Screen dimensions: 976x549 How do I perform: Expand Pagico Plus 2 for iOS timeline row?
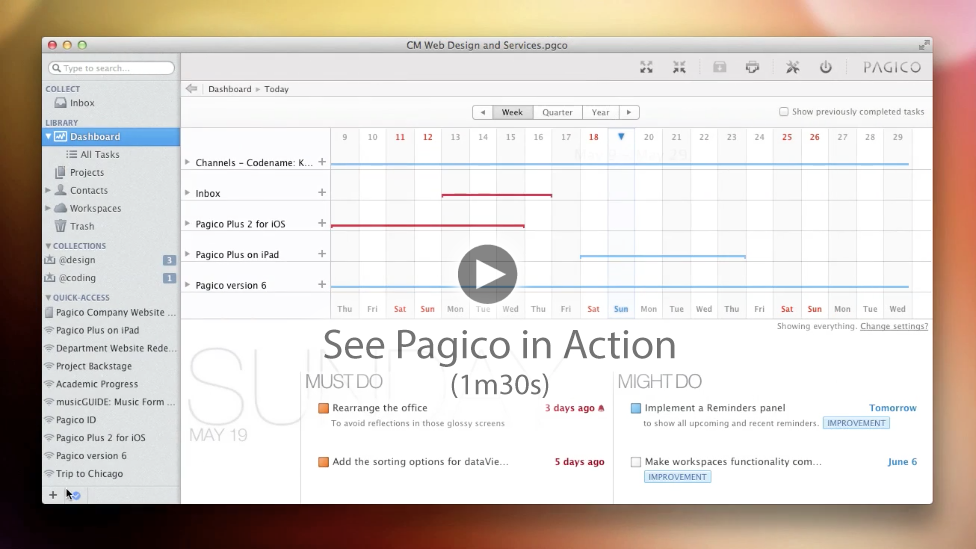pos(187,223)
